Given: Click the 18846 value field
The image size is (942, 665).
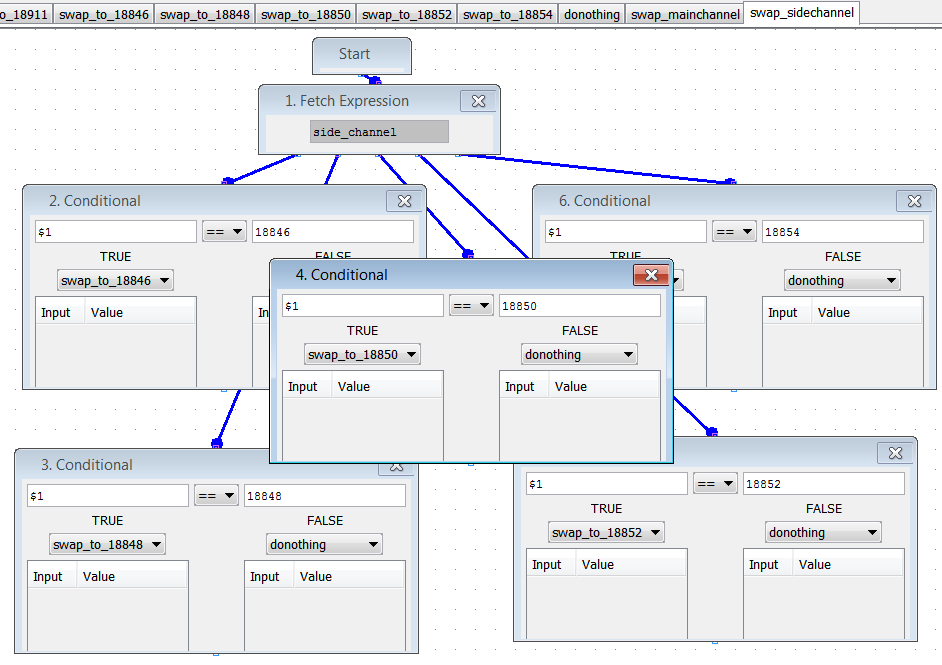Looking at the screenshot, I should click(333, 232).
